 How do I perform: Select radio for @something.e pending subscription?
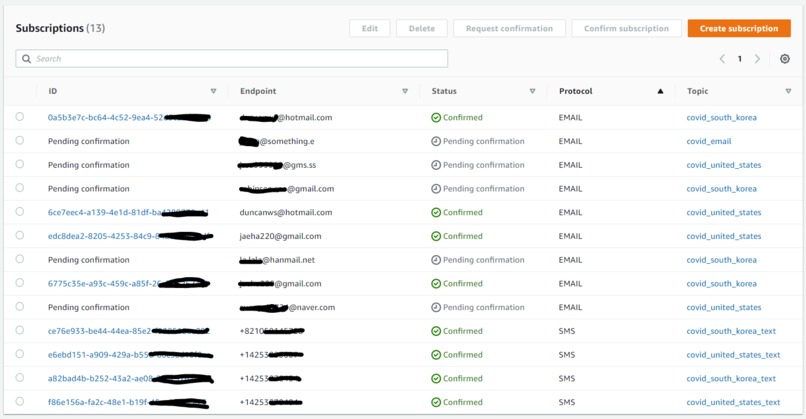(20, 140)
